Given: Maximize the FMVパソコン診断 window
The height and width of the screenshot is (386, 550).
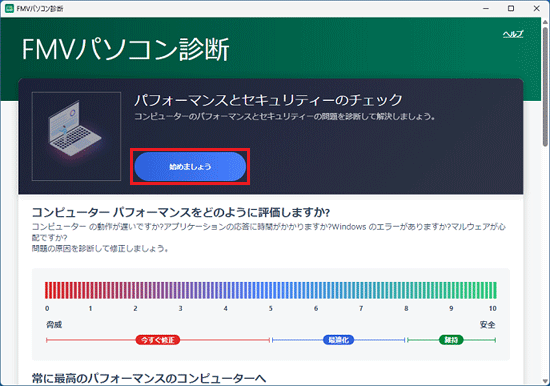Looking at the screenshot, I should click(x=511, y=8).
